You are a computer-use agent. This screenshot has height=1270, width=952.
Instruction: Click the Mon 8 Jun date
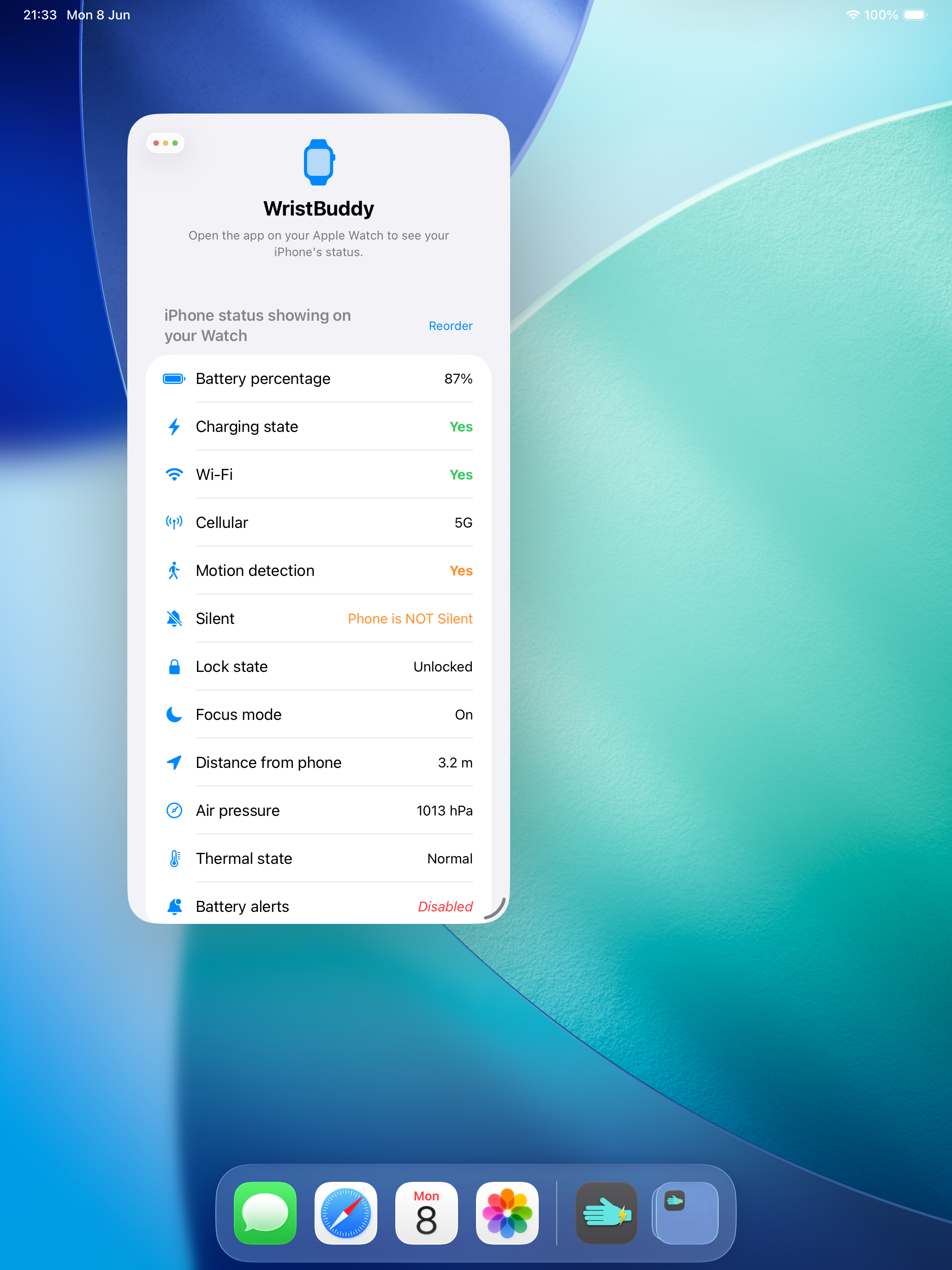point(99,15)
